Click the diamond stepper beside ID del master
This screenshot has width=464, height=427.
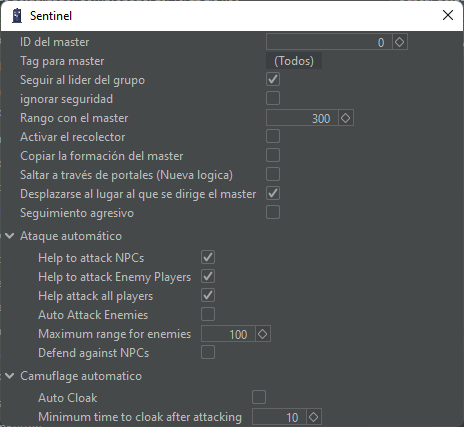tap(399, 42)
